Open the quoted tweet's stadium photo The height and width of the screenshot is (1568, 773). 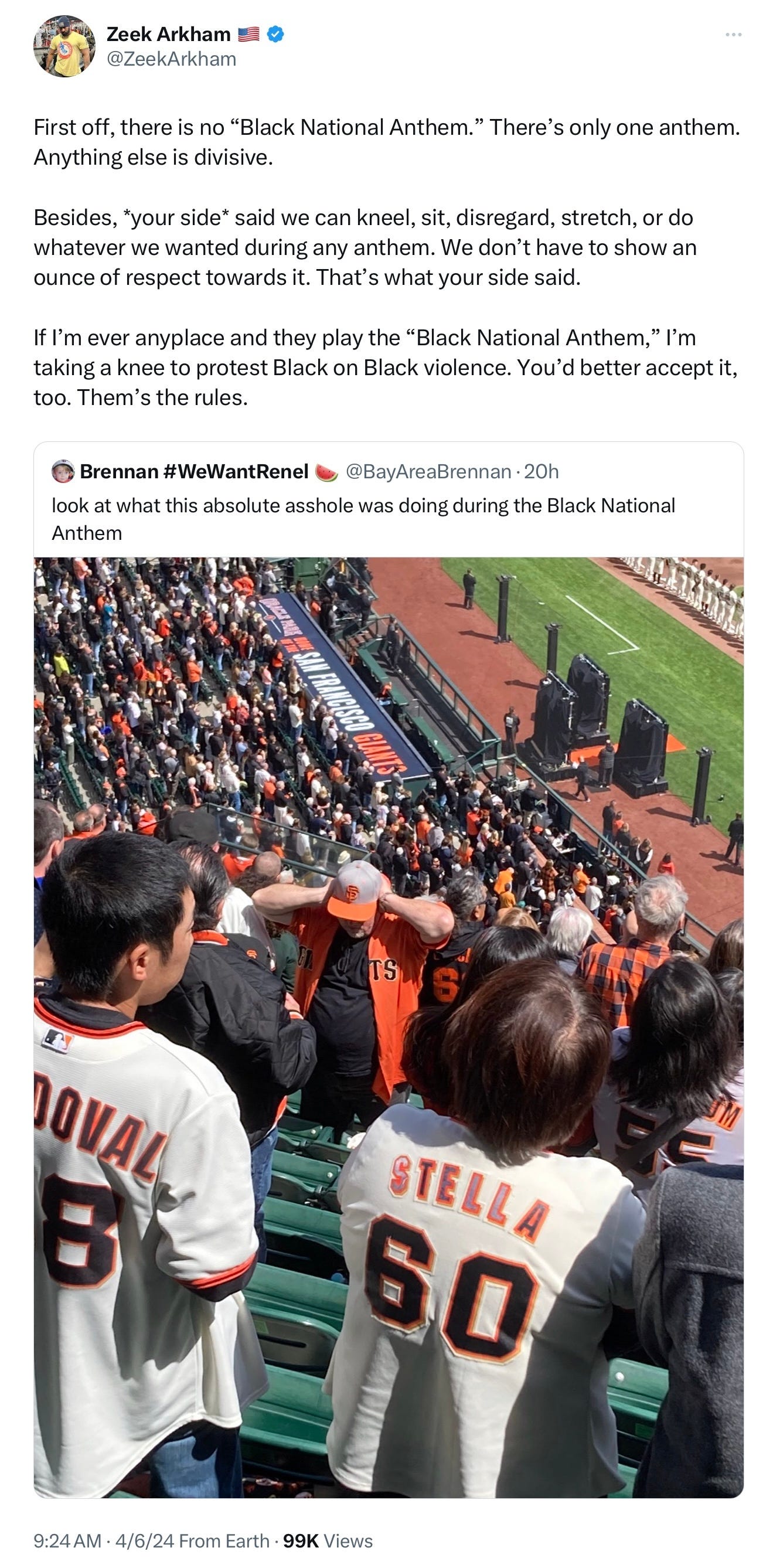point(389,1027)
